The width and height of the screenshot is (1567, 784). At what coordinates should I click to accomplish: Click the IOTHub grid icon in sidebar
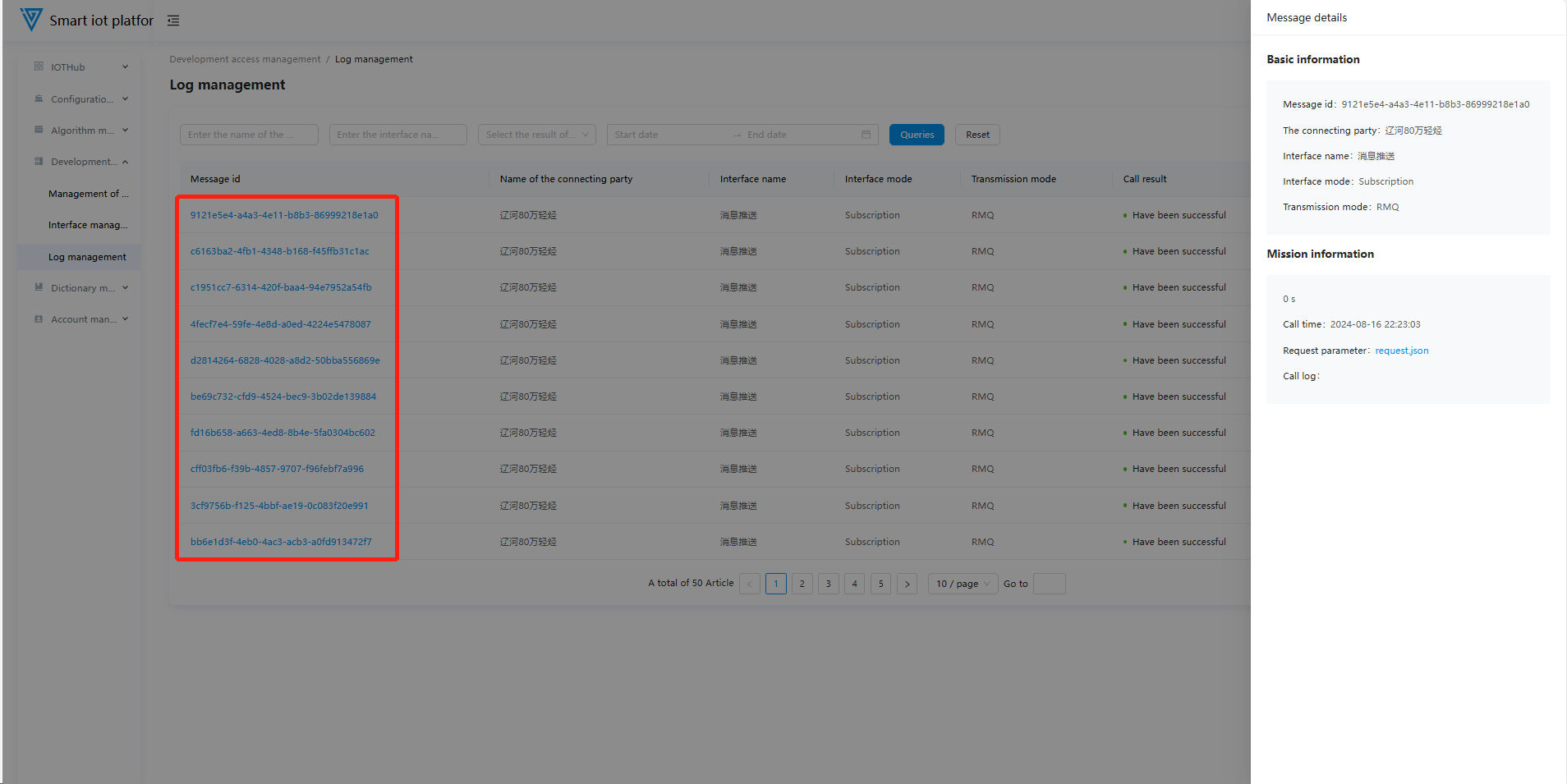coord(39,66)
